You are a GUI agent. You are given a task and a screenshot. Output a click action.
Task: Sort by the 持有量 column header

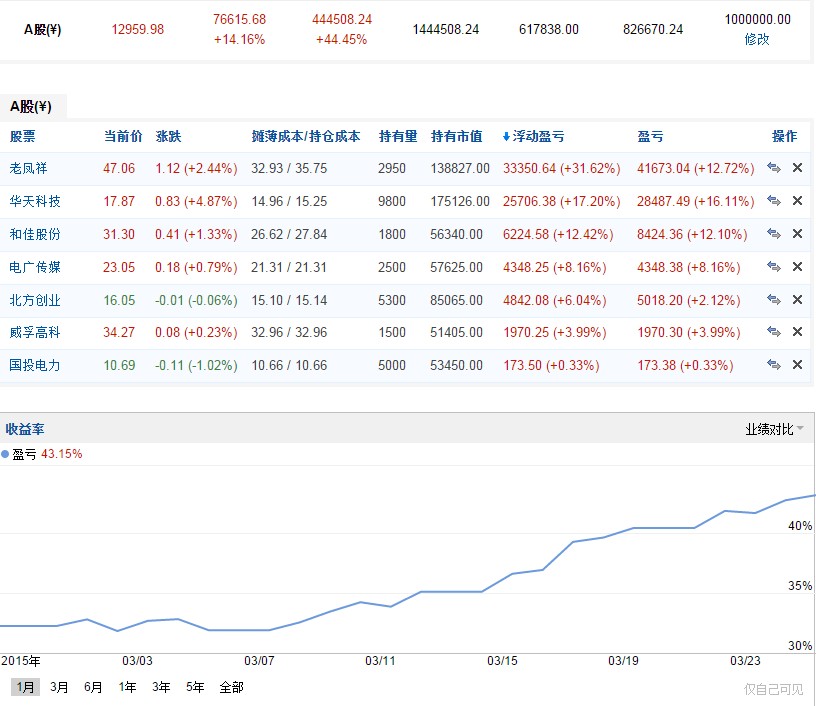tap(398, 136)
